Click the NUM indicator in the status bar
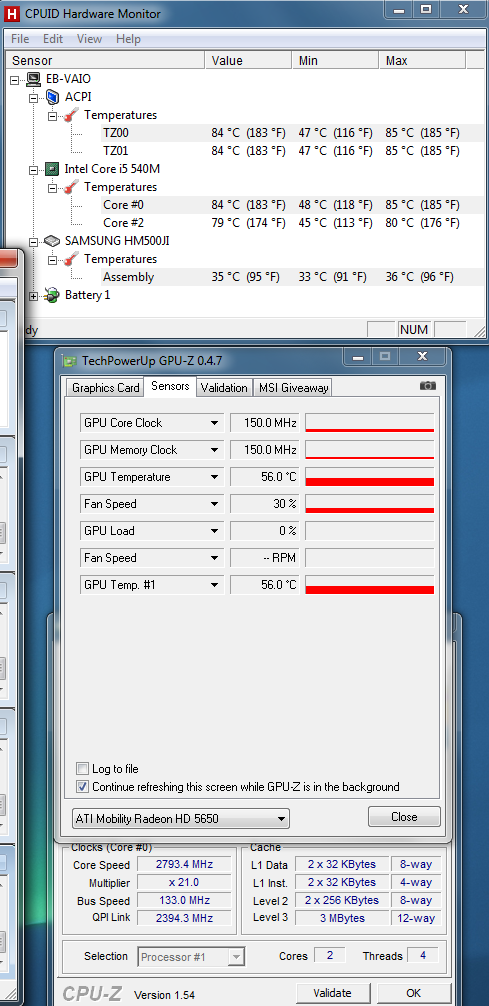489x1006 pixels. 413,329
